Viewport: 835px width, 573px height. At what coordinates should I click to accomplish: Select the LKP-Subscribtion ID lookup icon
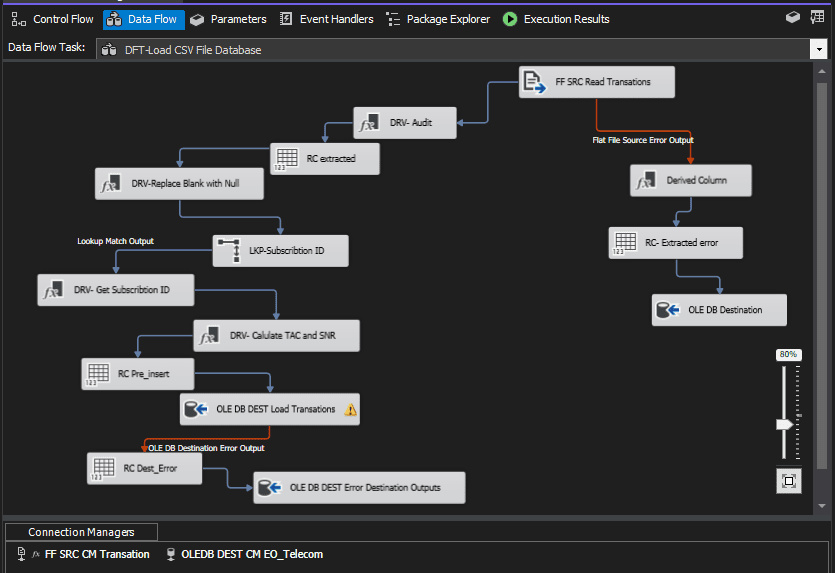click(x=230, y=251)
